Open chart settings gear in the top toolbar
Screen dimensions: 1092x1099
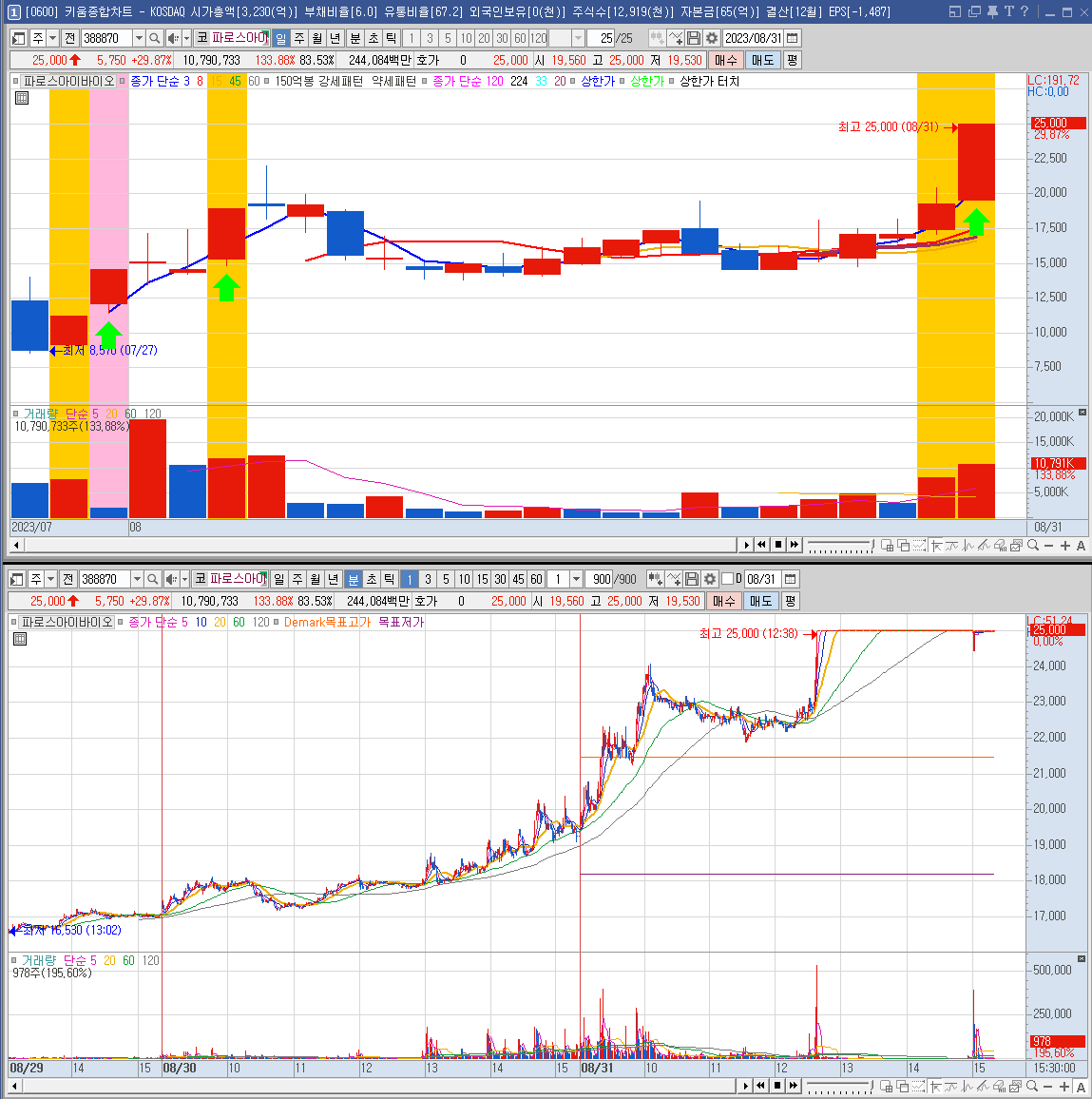712,39
